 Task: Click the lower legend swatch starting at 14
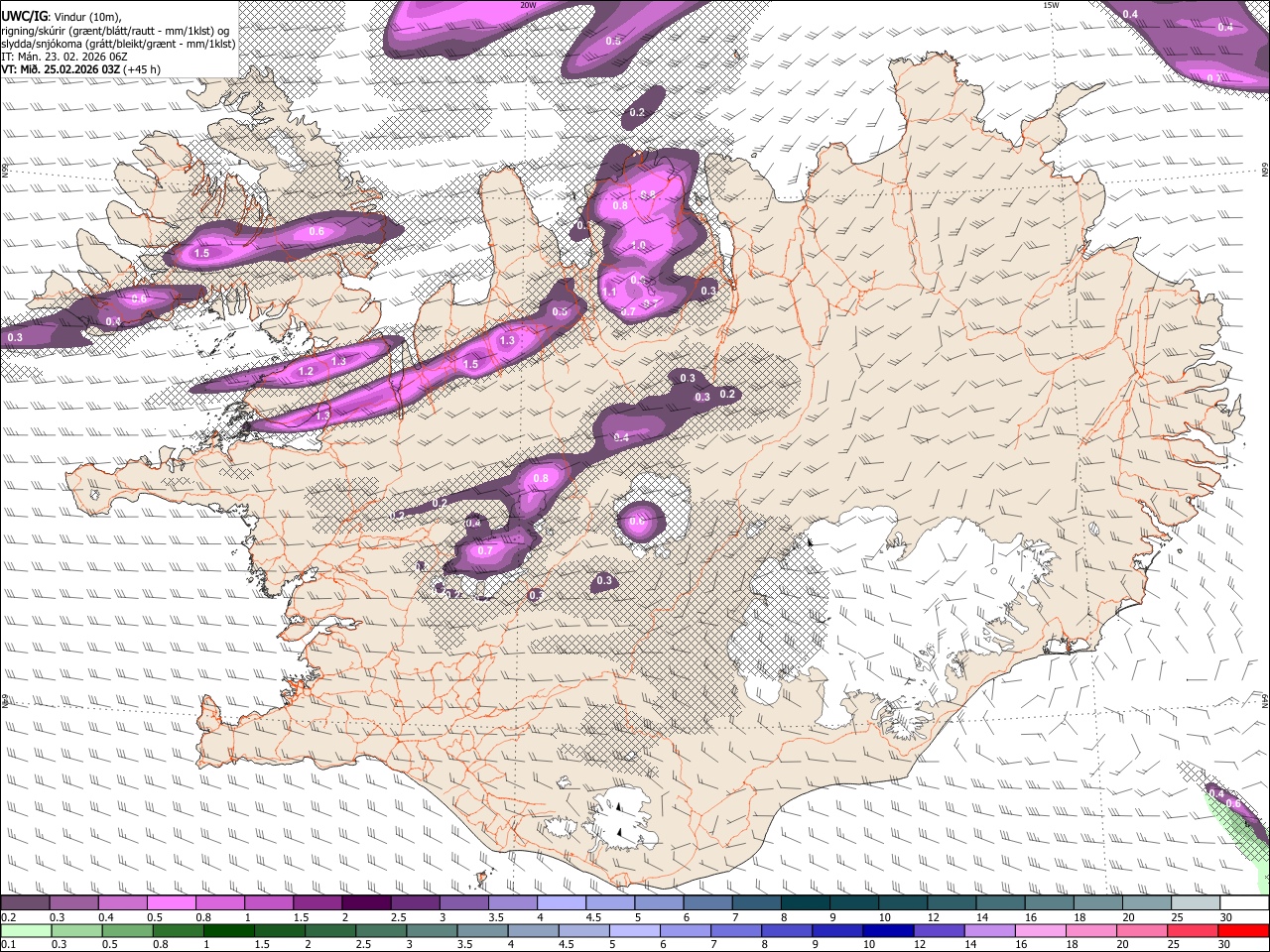click(x=988, y=930)
